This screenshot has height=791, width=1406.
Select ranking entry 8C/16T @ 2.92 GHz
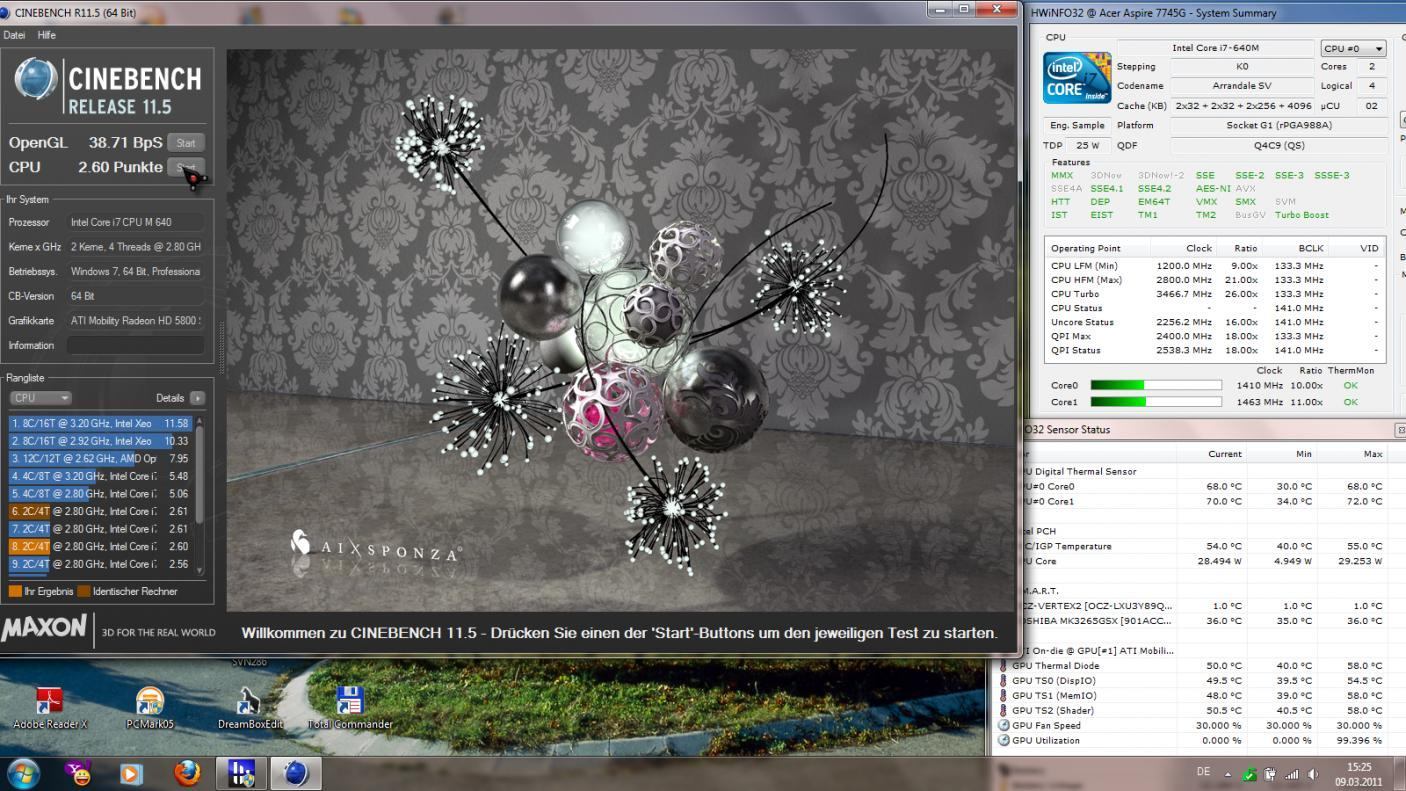point(100,441)
